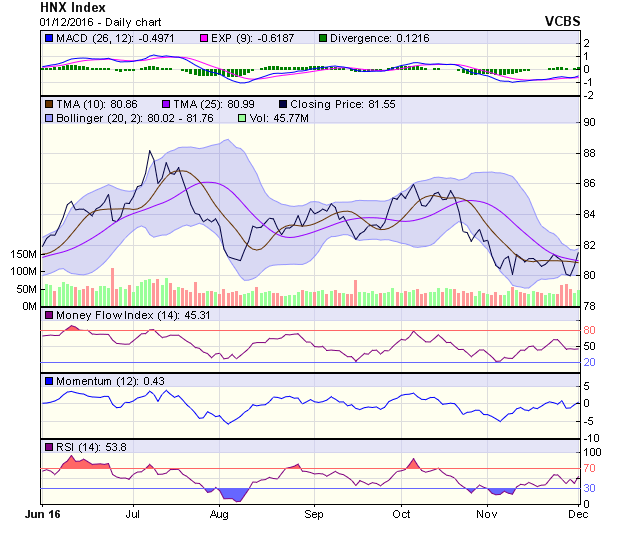Click the 150M volume axis label
This screenshot has height=535, width=620.
23,255
